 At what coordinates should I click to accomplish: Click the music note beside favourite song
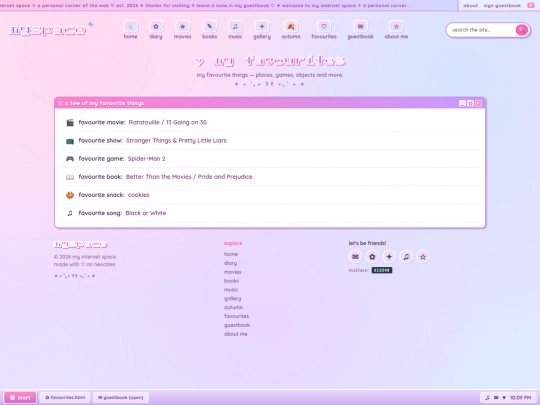point(70,213)
